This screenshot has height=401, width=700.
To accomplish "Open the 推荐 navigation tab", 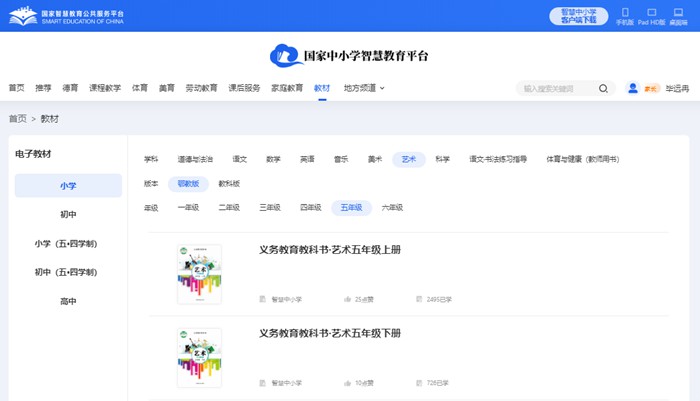I will pos(43,88).
